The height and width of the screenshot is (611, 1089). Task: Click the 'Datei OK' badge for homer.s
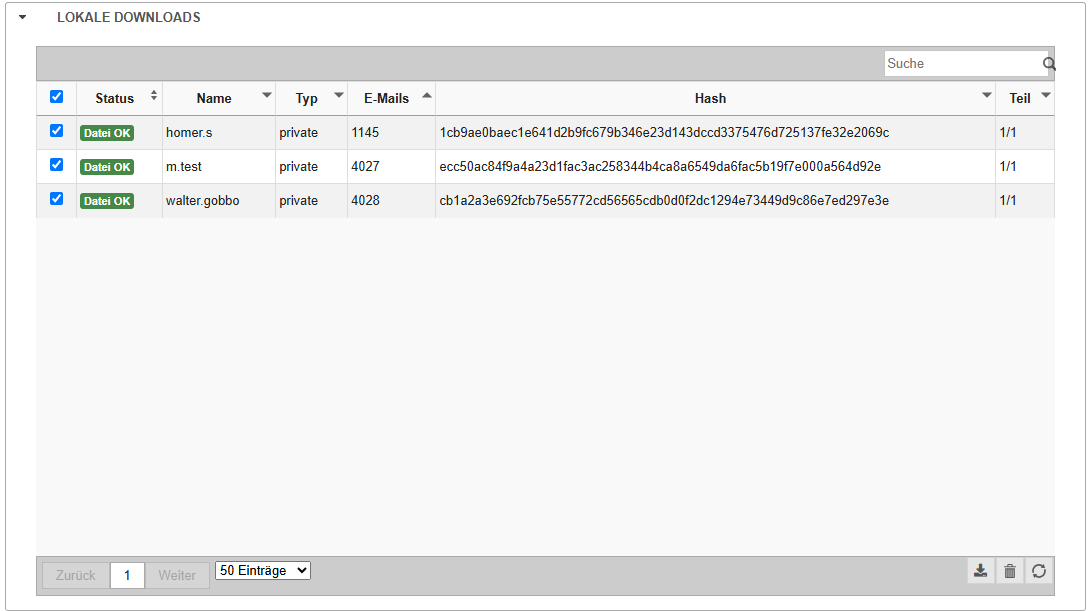[107, 133]
